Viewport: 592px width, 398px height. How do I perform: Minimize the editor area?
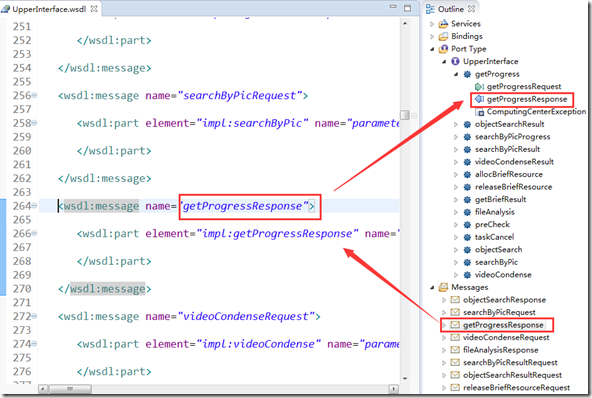pos(393,7)
